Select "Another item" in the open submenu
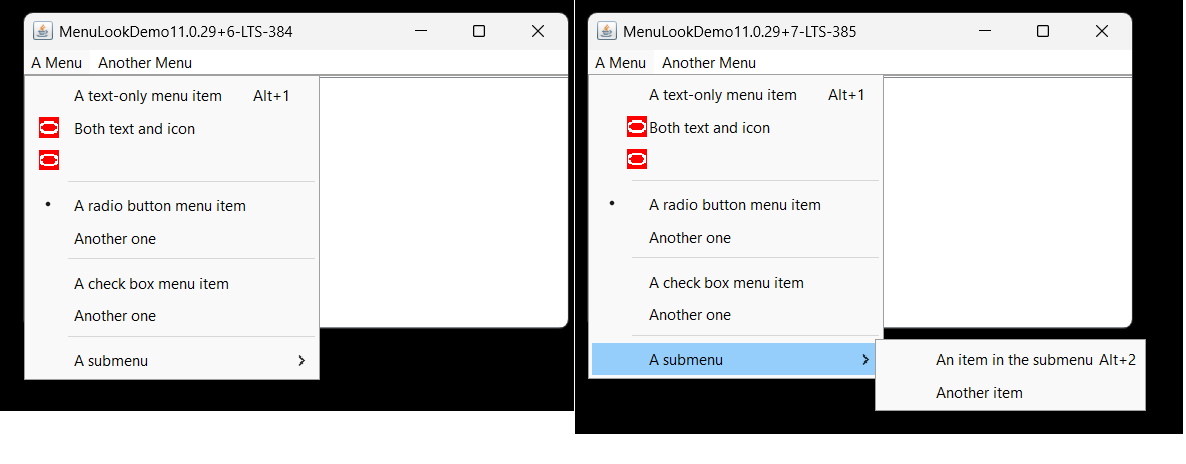This screenshot has height=464, width=1186. (979, 393)
